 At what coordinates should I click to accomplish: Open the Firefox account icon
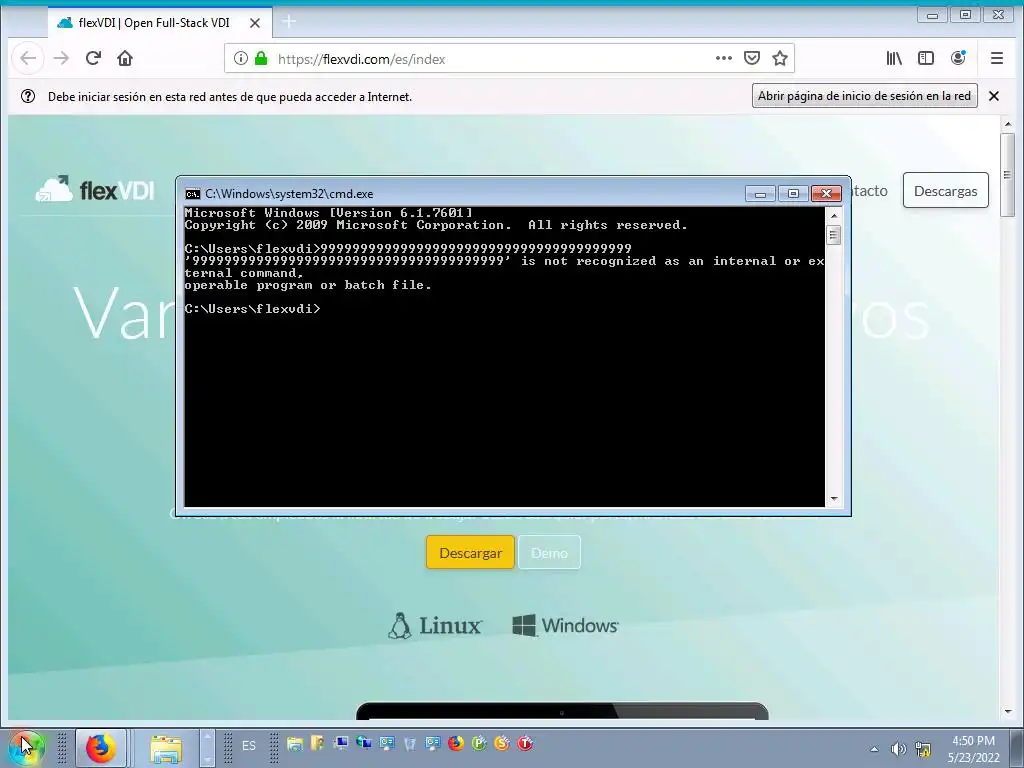[x=958, y=58]
